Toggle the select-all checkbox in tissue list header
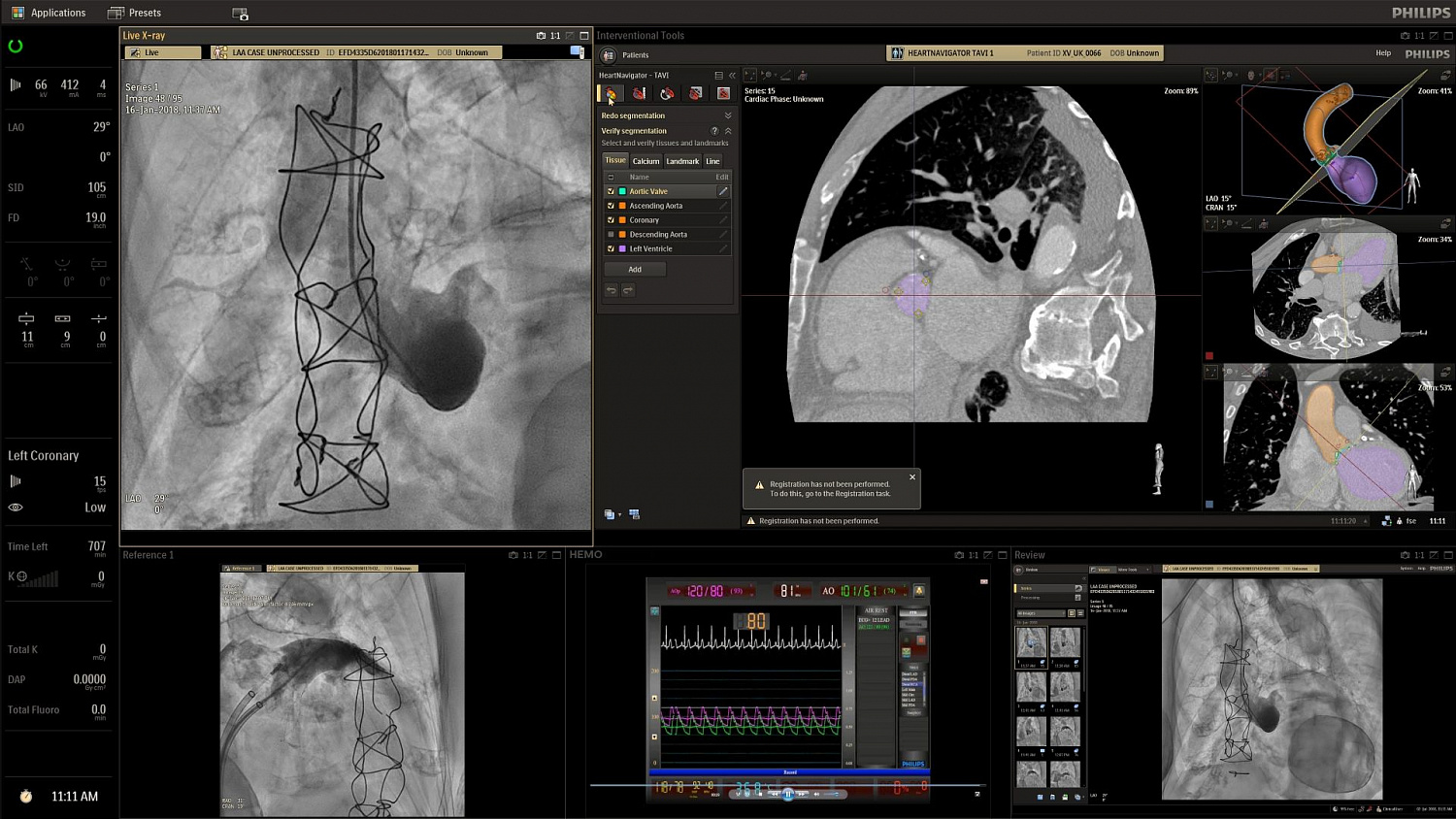This screenshot has height=819, width=1456. click(611, 177)
